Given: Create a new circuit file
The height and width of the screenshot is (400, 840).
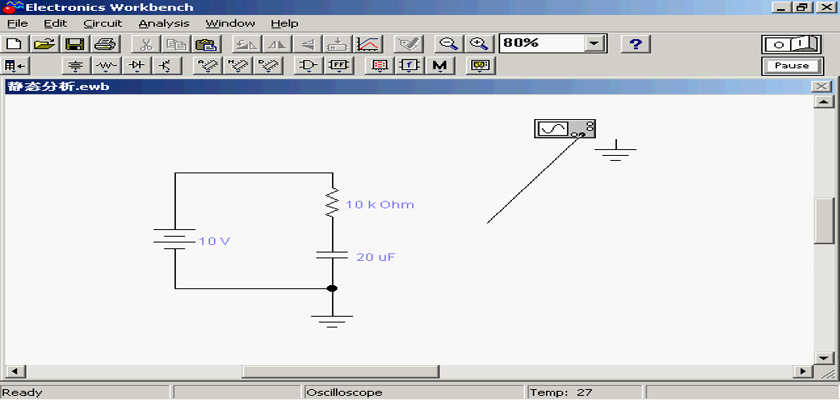Looking at the screenshot, I should click(14, 43).
